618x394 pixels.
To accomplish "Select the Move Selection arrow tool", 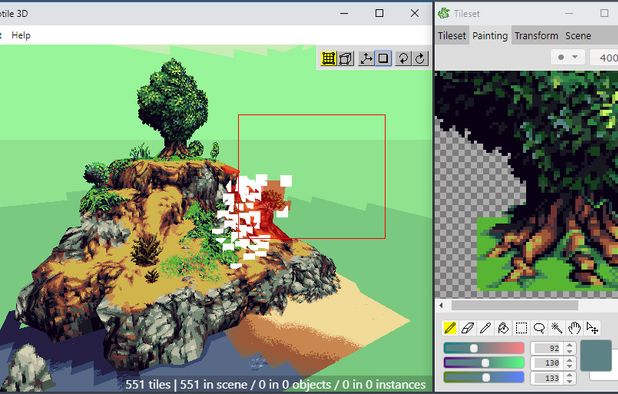I will click(592, 328).
